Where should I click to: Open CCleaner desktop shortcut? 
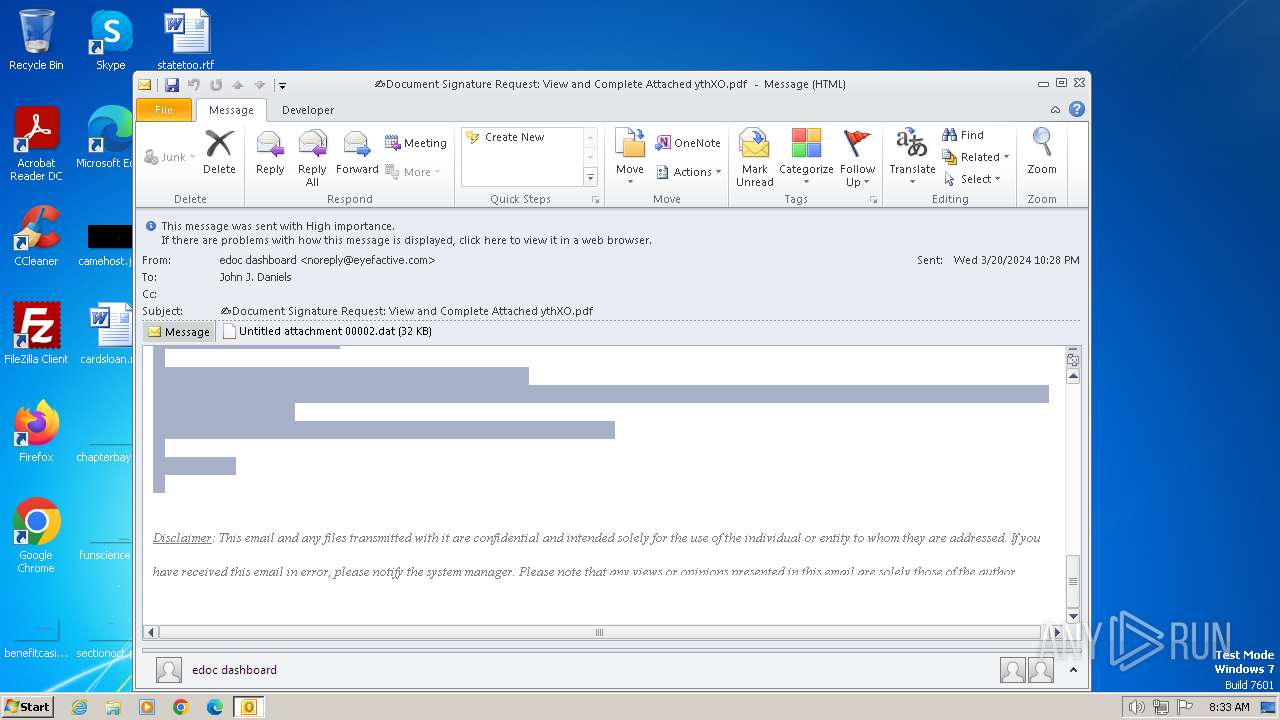point(36,236)
